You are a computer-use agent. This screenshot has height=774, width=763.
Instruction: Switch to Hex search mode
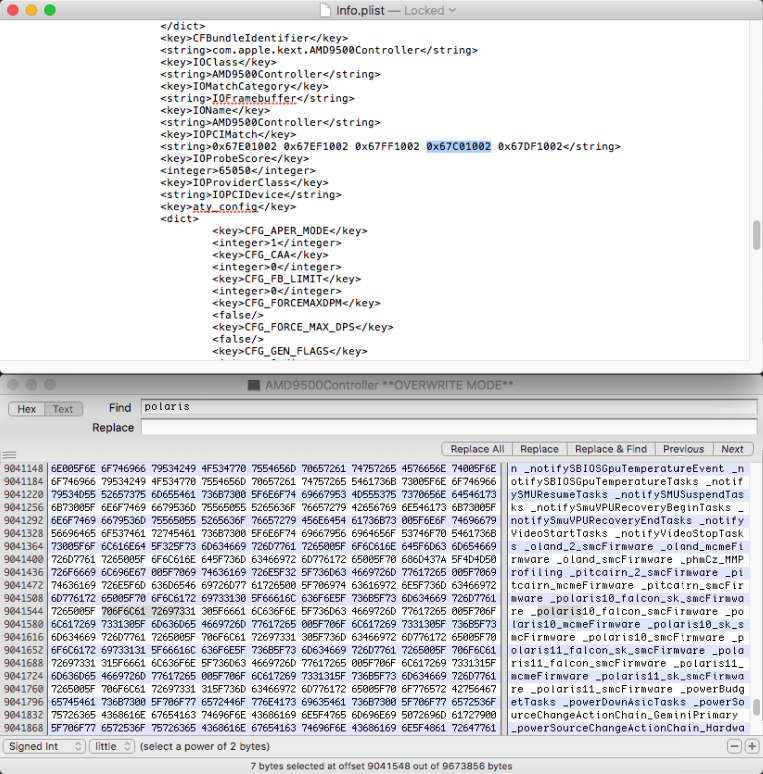(x=27, y=409)
